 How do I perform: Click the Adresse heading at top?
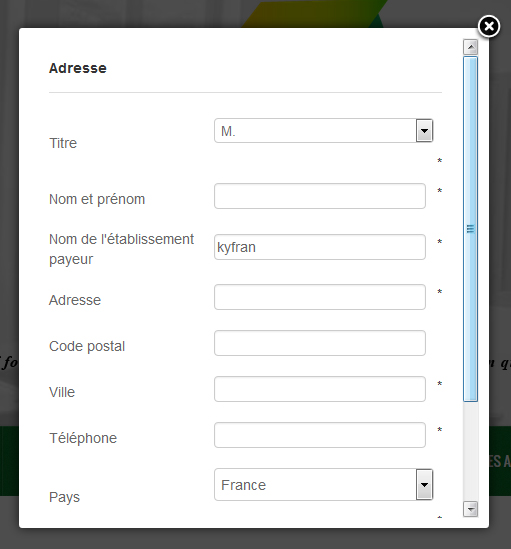point(78,68)
